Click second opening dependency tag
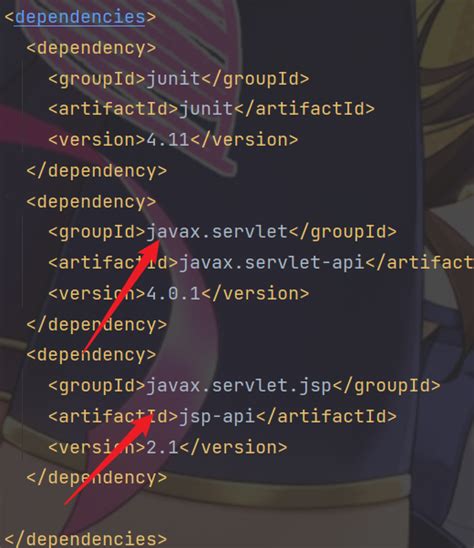Viewport: 474px width, 548px height. [91, 202]
